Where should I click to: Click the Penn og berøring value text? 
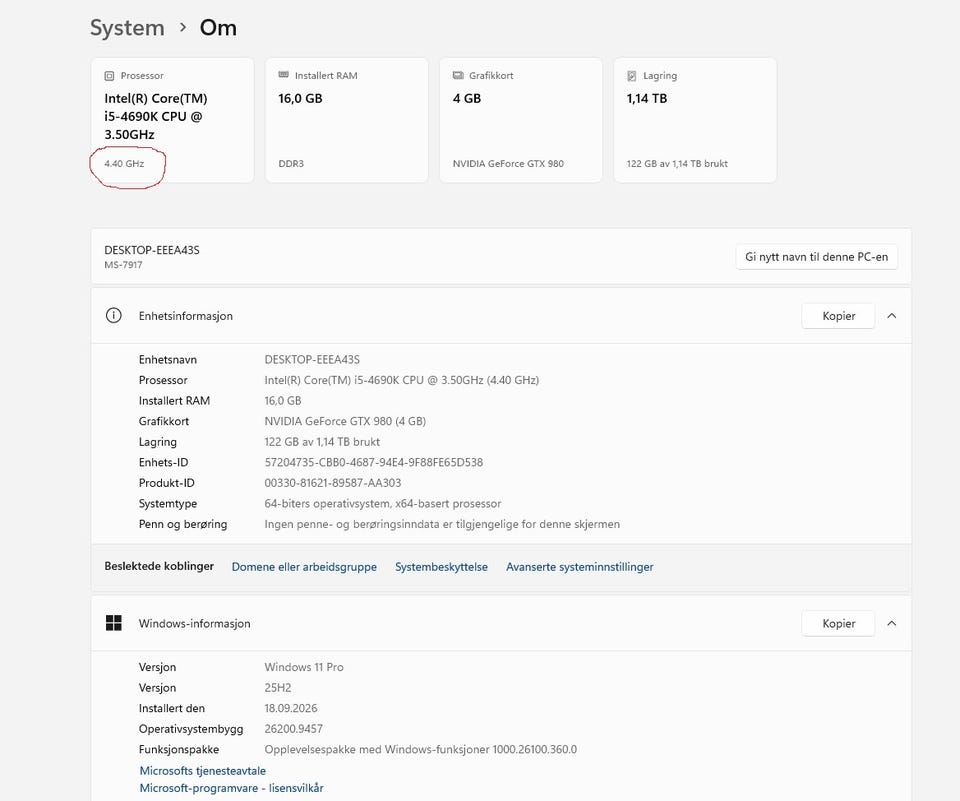(442, 524)
